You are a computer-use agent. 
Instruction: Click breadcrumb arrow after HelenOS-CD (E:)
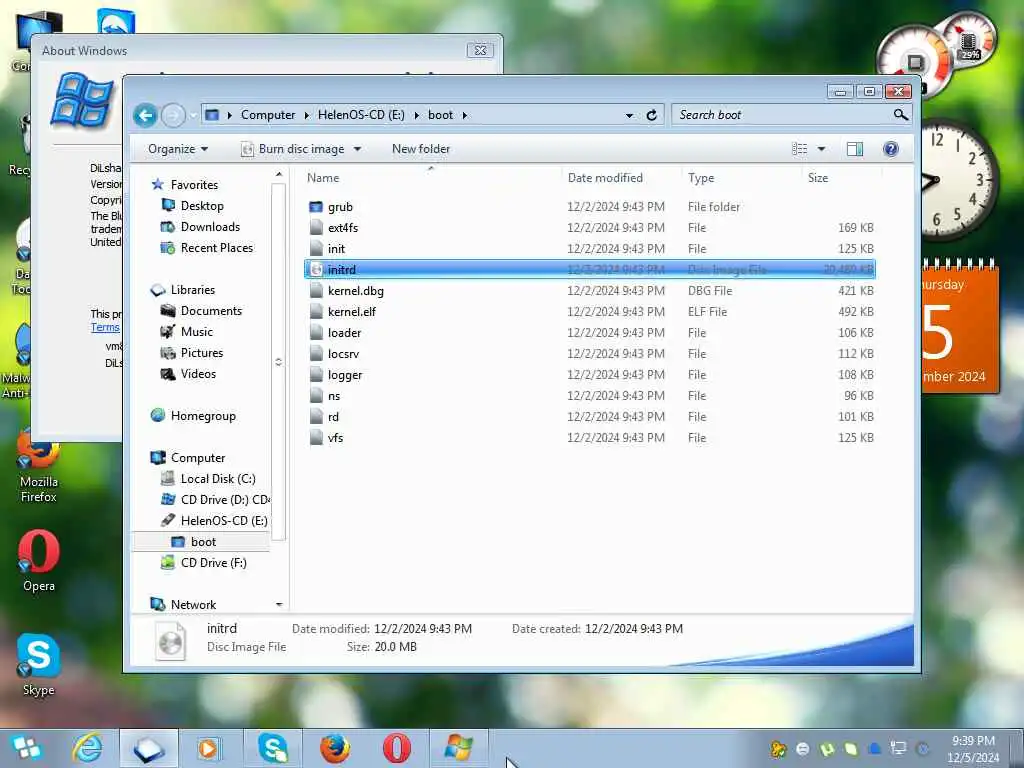click(416, 115)
